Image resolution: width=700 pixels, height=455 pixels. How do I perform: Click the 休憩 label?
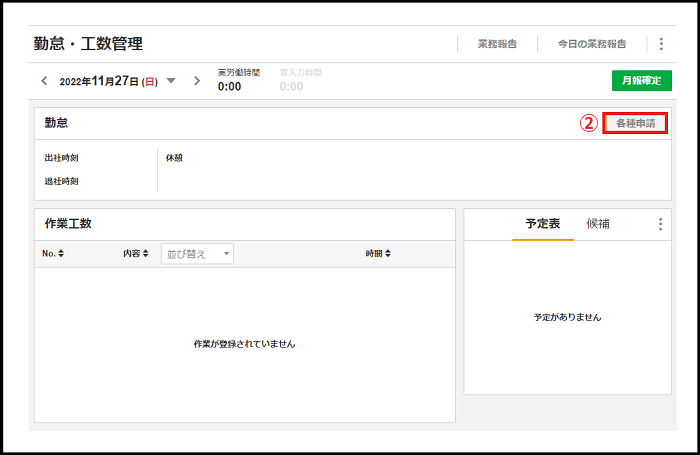174,158
